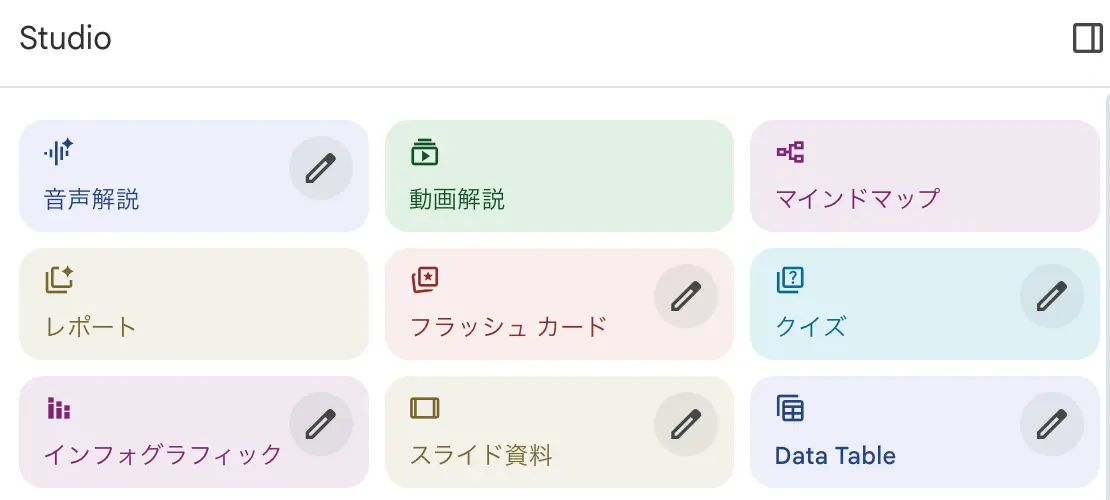Click the mind map node icon

coord(790,152)
